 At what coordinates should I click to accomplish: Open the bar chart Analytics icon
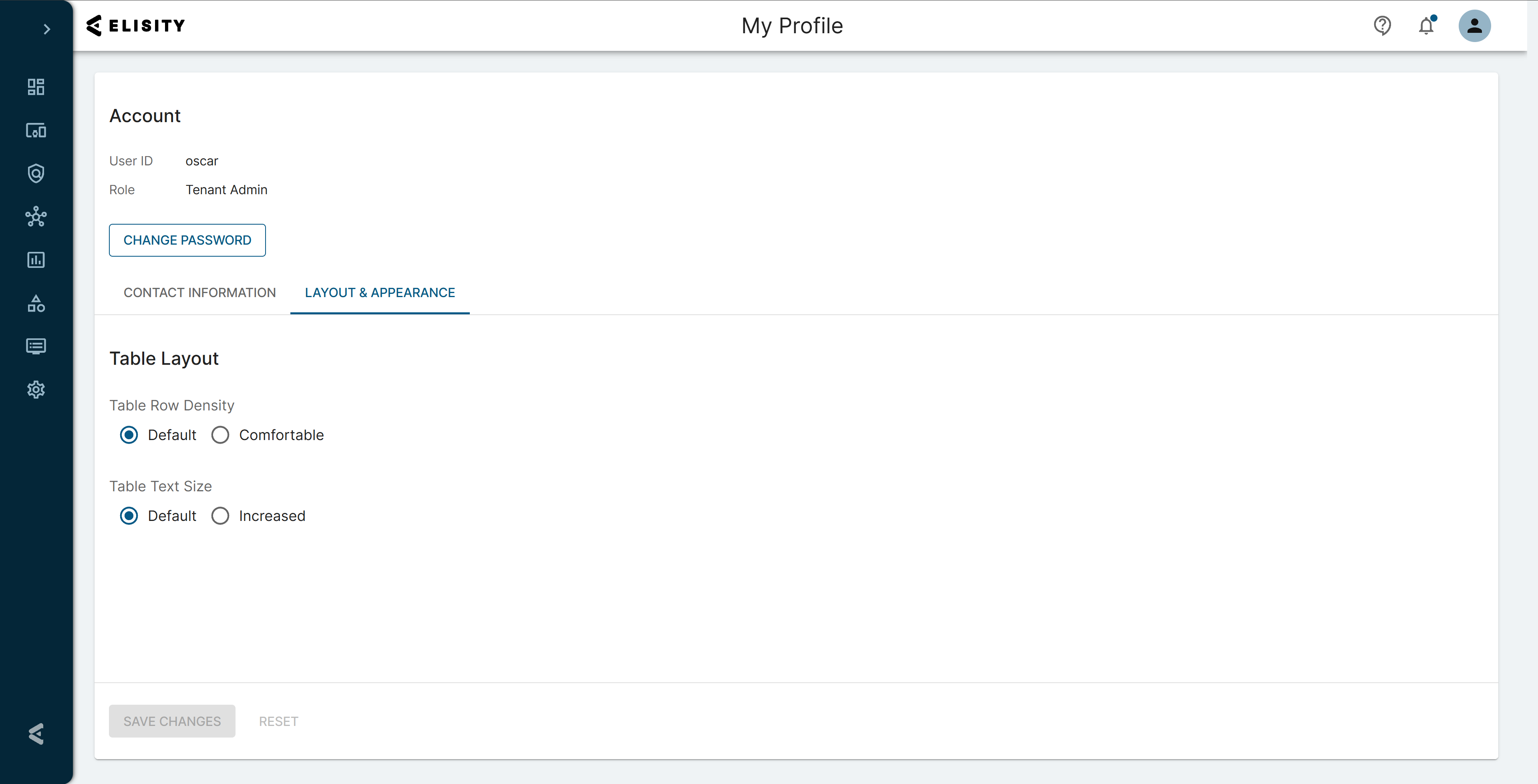click(36, 260)
